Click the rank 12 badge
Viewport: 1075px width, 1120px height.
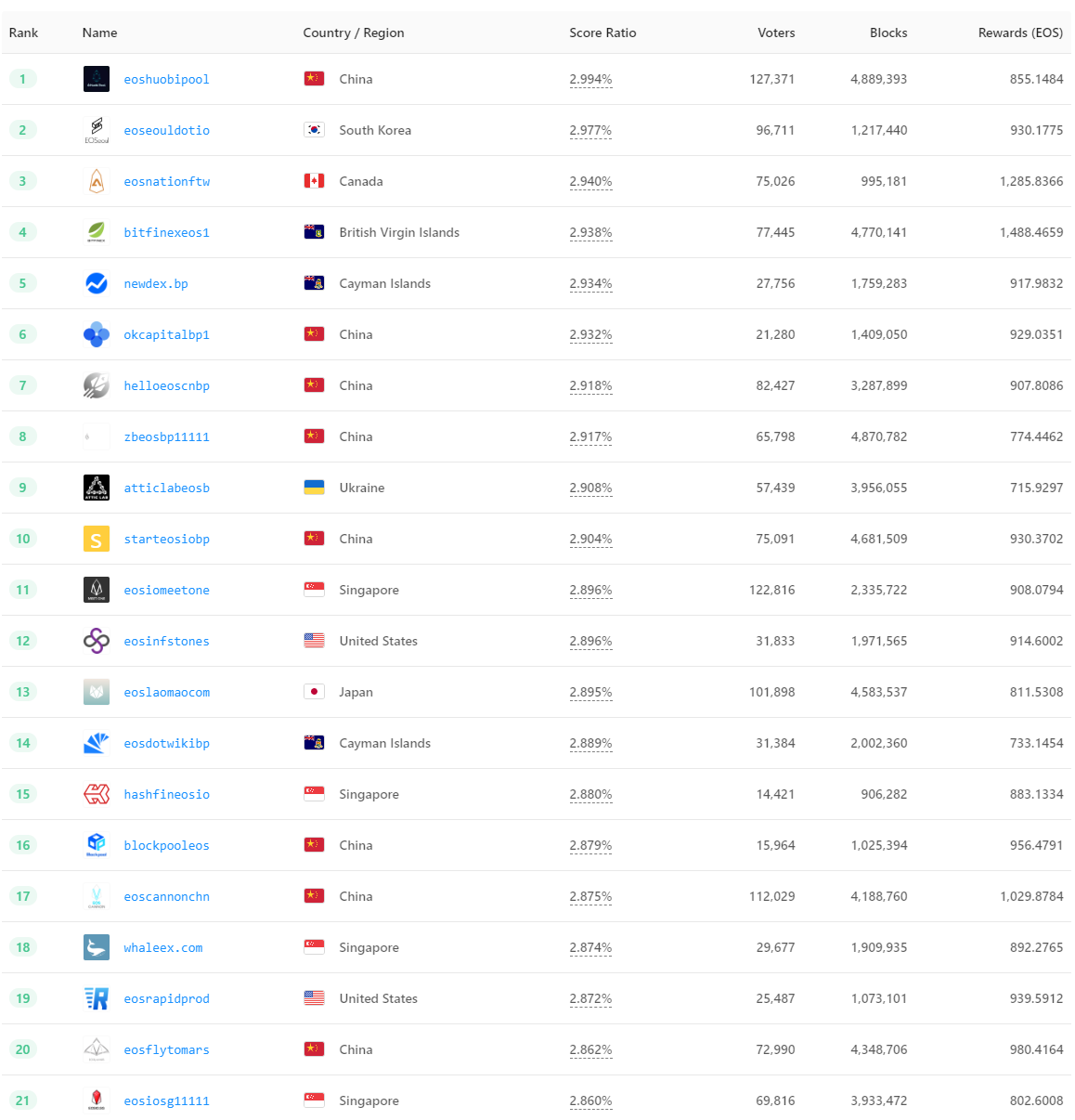pyautogui.click(x=22, y=641)
